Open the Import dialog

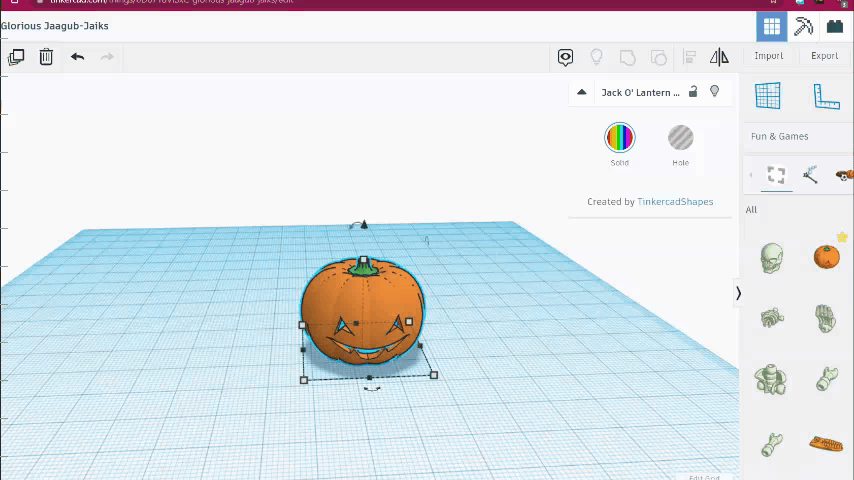[x=768, y=56]
